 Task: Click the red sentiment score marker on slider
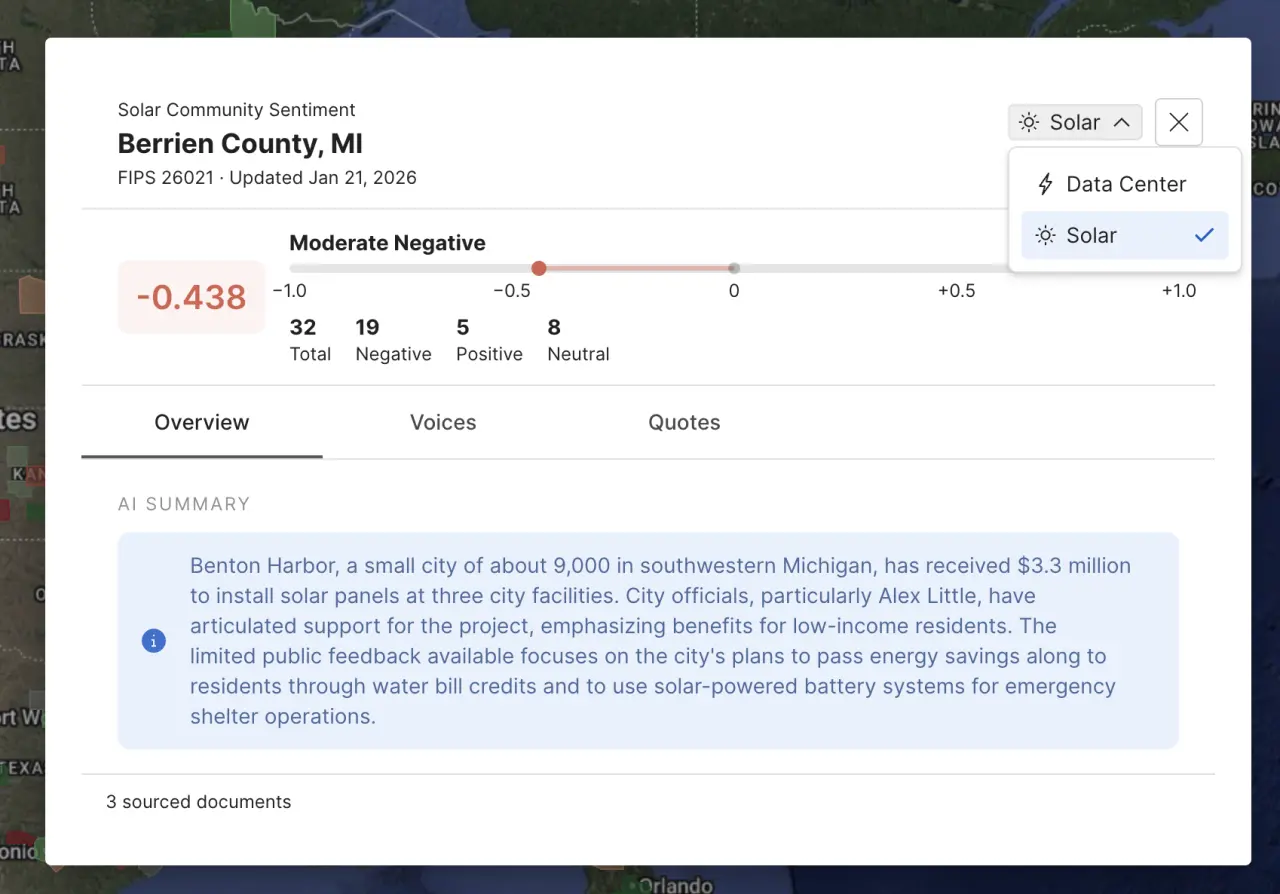pos(539,268)
